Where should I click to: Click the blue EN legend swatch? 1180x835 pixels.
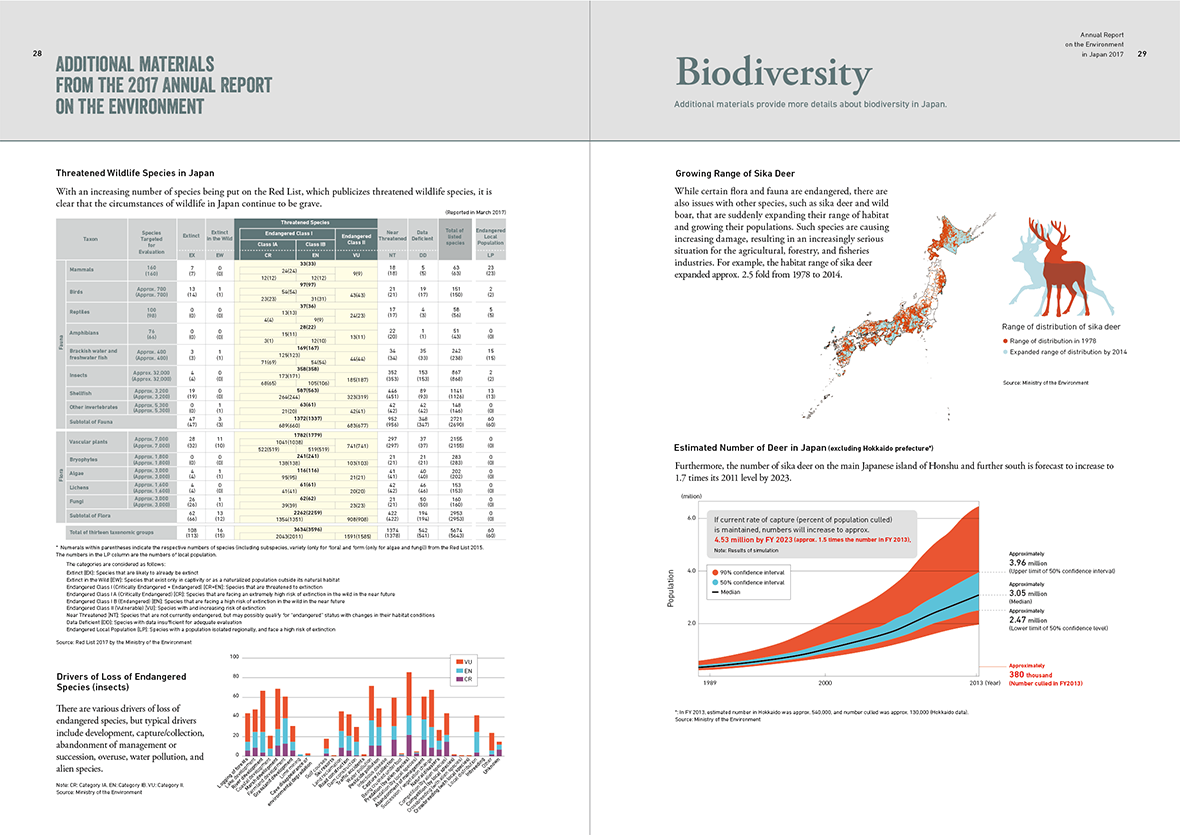pos(457,671)
